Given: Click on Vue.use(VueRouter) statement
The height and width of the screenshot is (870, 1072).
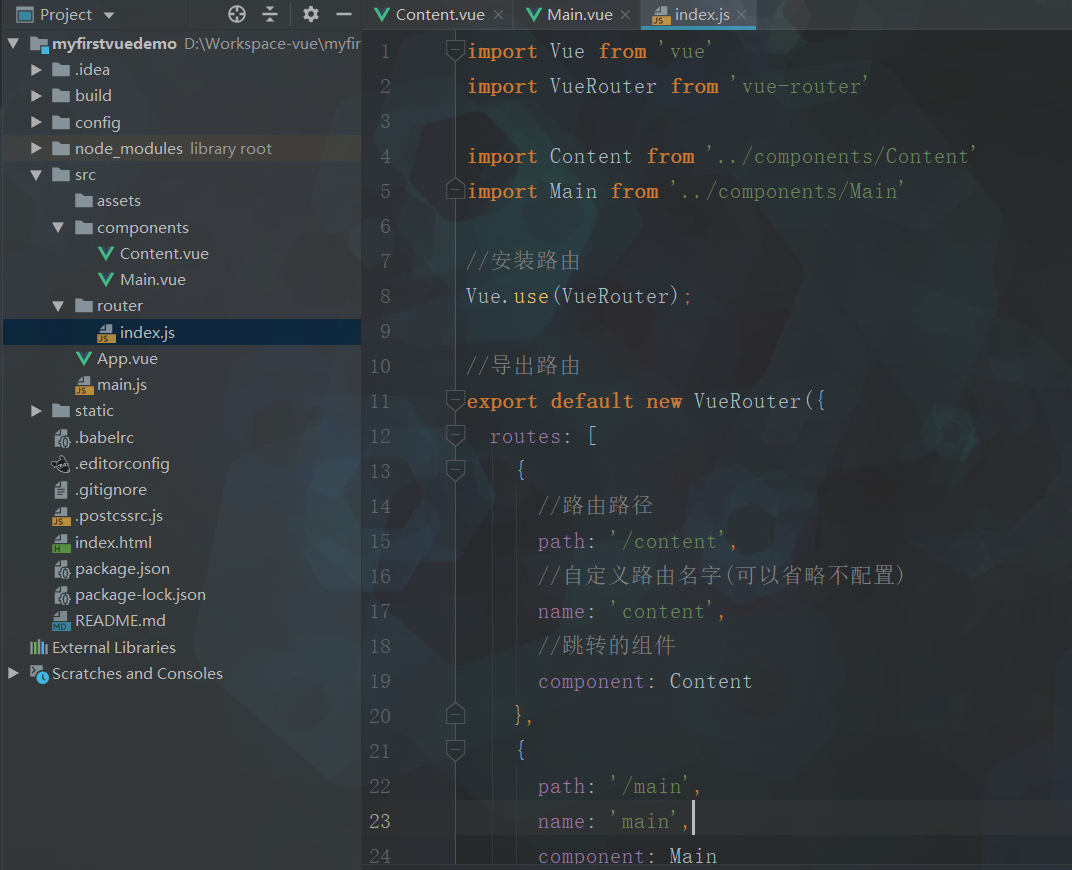Looking at the screenshot, I should (x=578, y=296).
